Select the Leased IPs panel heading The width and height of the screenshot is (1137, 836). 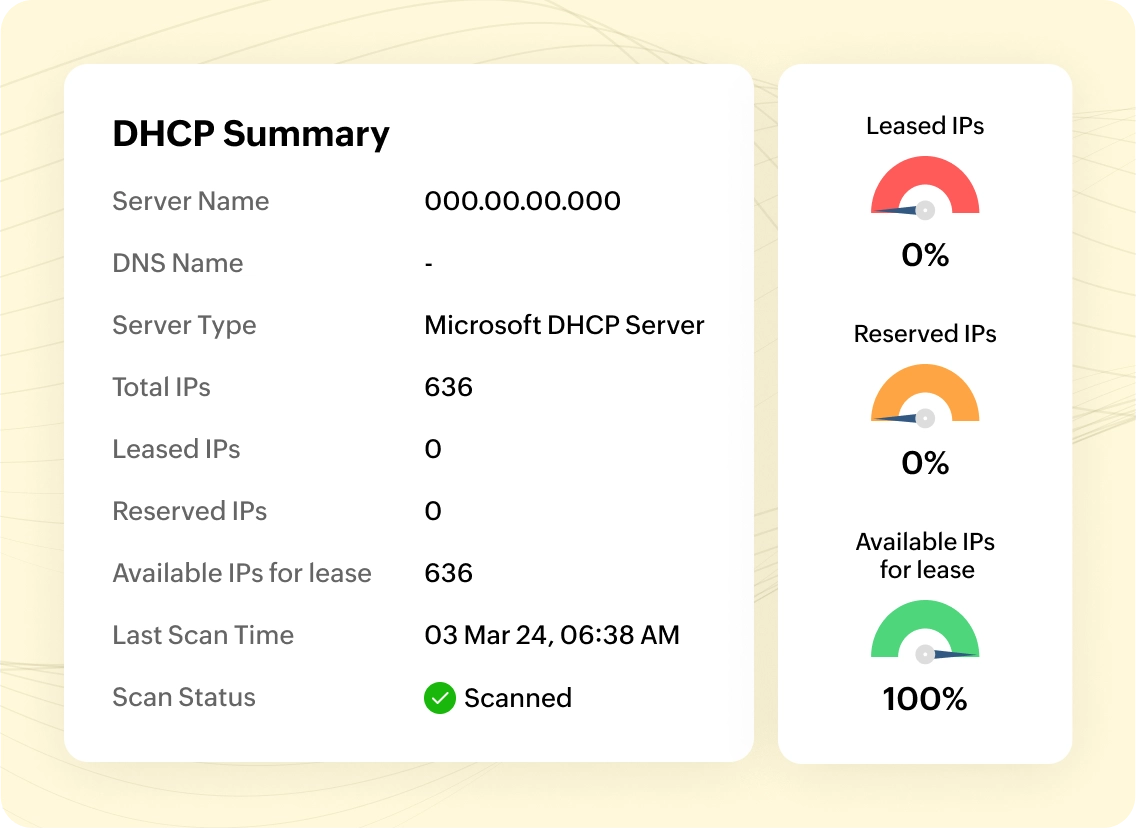click(x=924, y=126)
